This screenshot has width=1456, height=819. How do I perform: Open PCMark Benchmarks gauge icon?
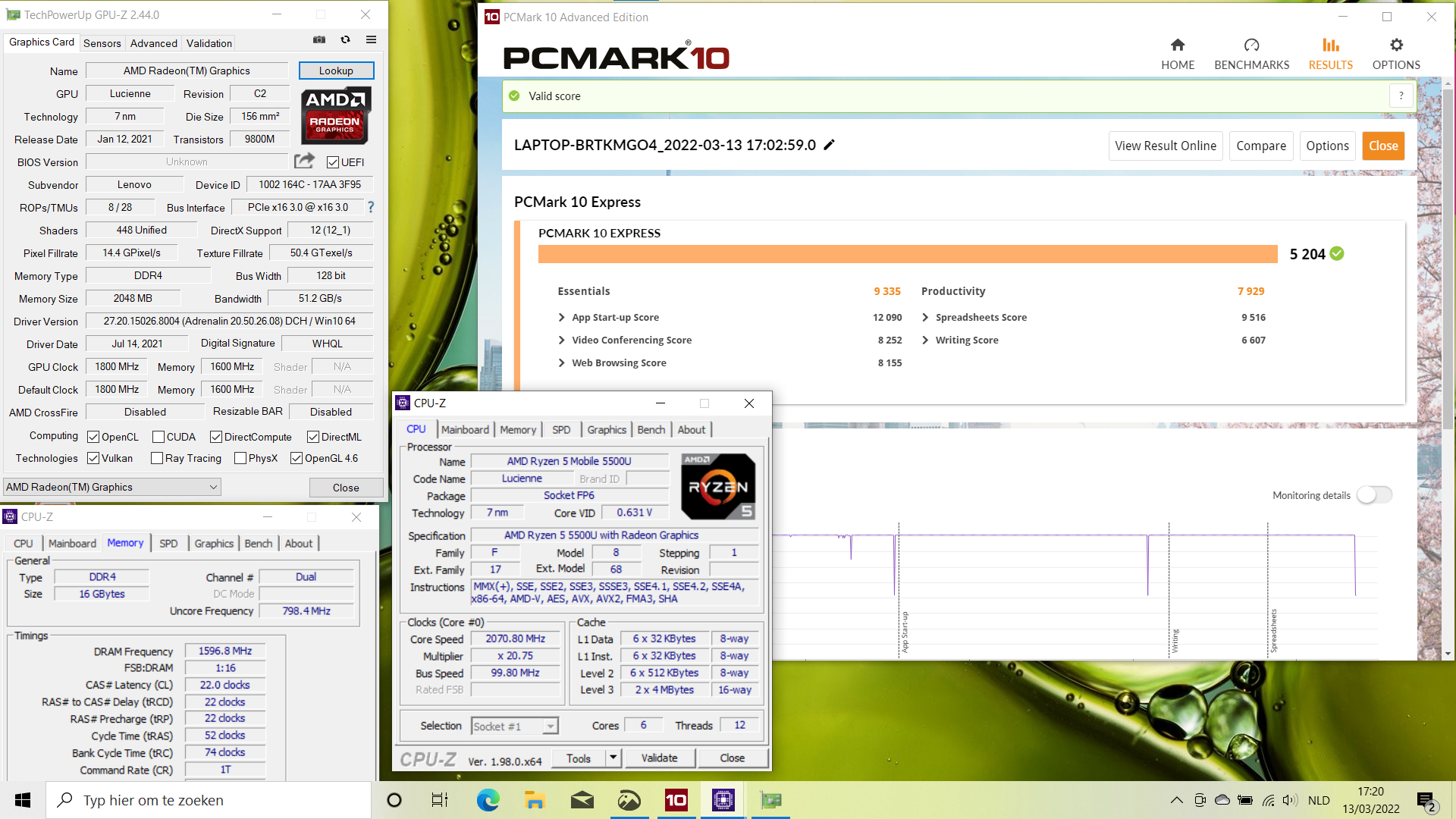[1251, 45]
